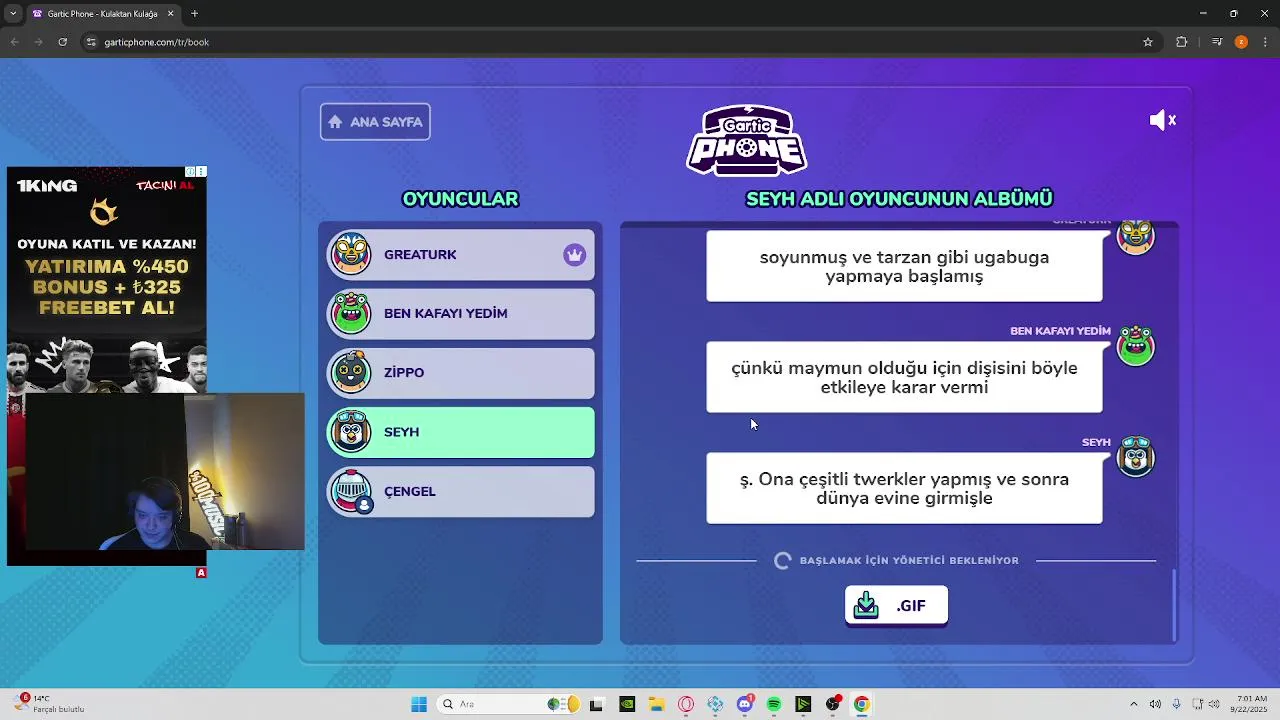The image size is (1280, 720).
Task: Open the browser extensions puzzle icon
Action: (1182, 42)
